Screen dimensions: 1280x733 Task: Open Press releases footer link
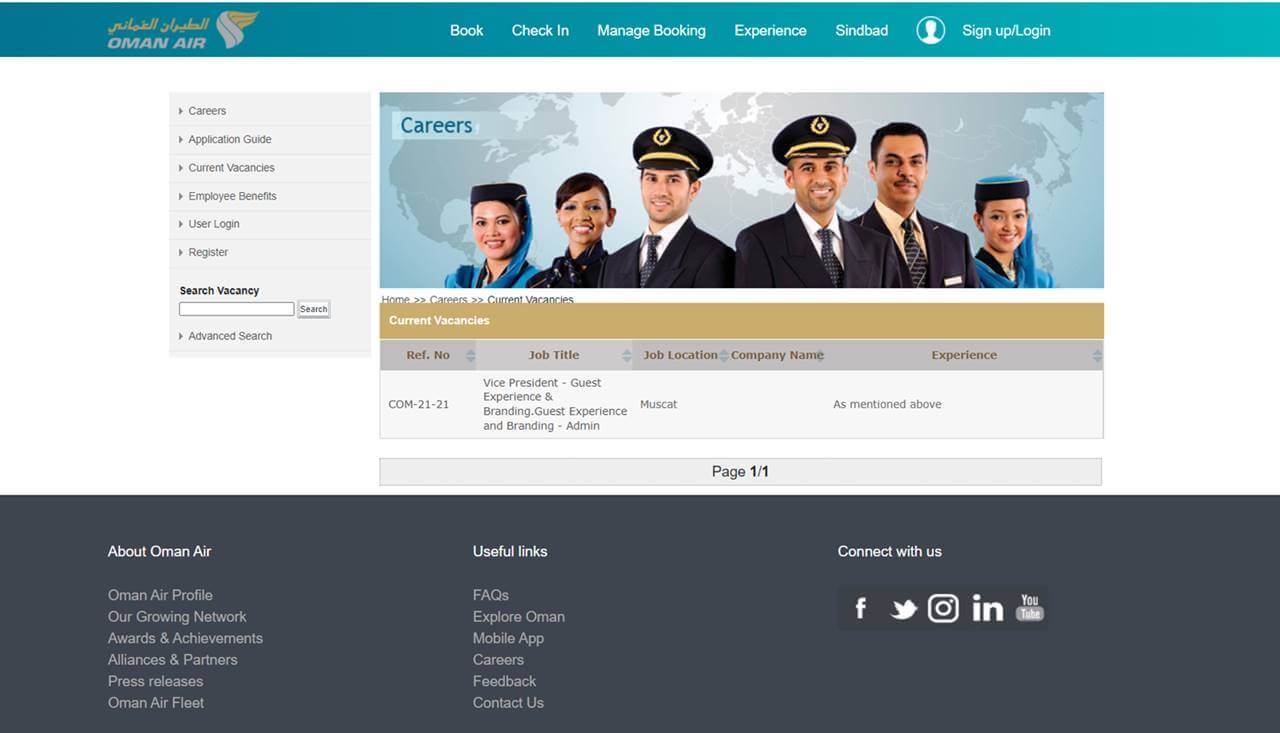[155, 681]
